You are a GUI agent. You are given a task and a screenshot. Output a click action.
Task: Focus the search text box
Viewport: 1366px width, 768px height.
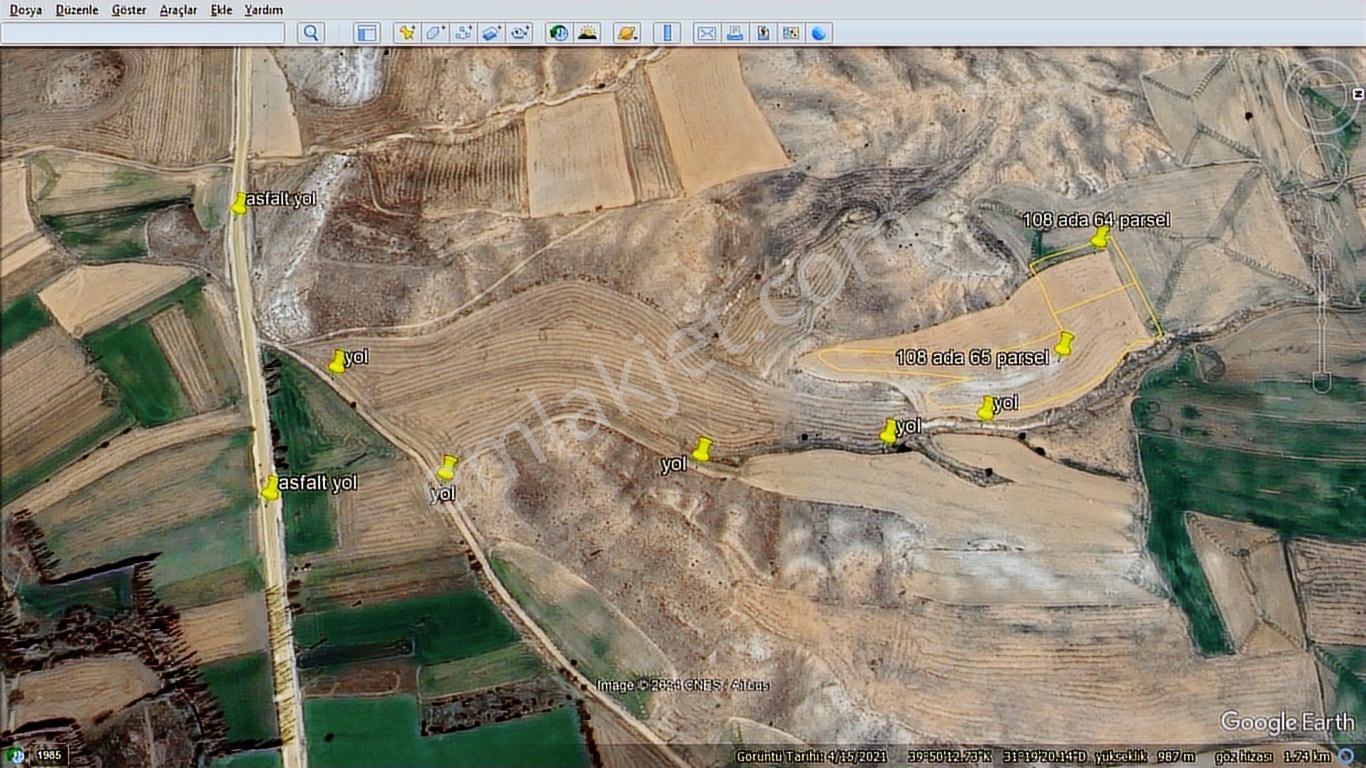coord(142,33)
